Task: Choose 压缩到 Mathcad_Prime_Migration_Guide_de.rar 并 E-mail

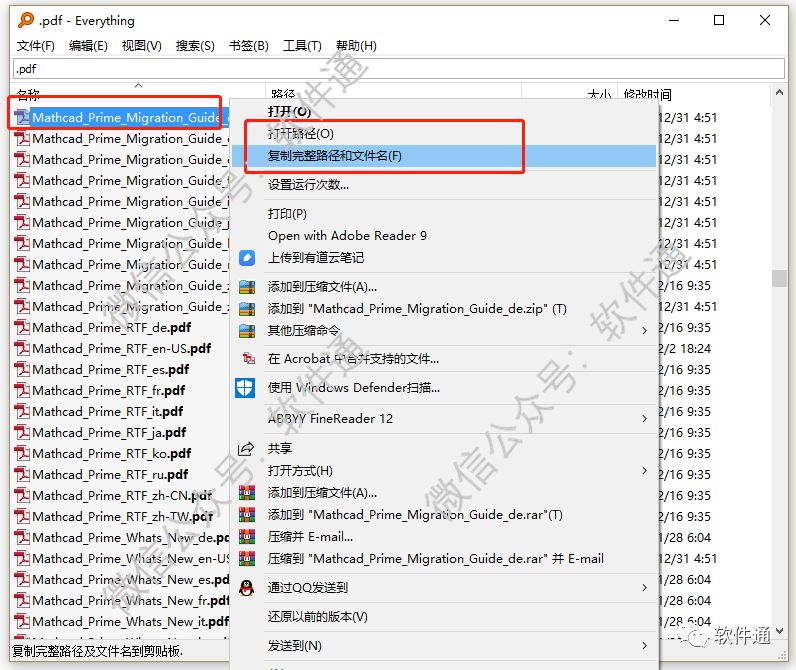Action: [436, 559]
